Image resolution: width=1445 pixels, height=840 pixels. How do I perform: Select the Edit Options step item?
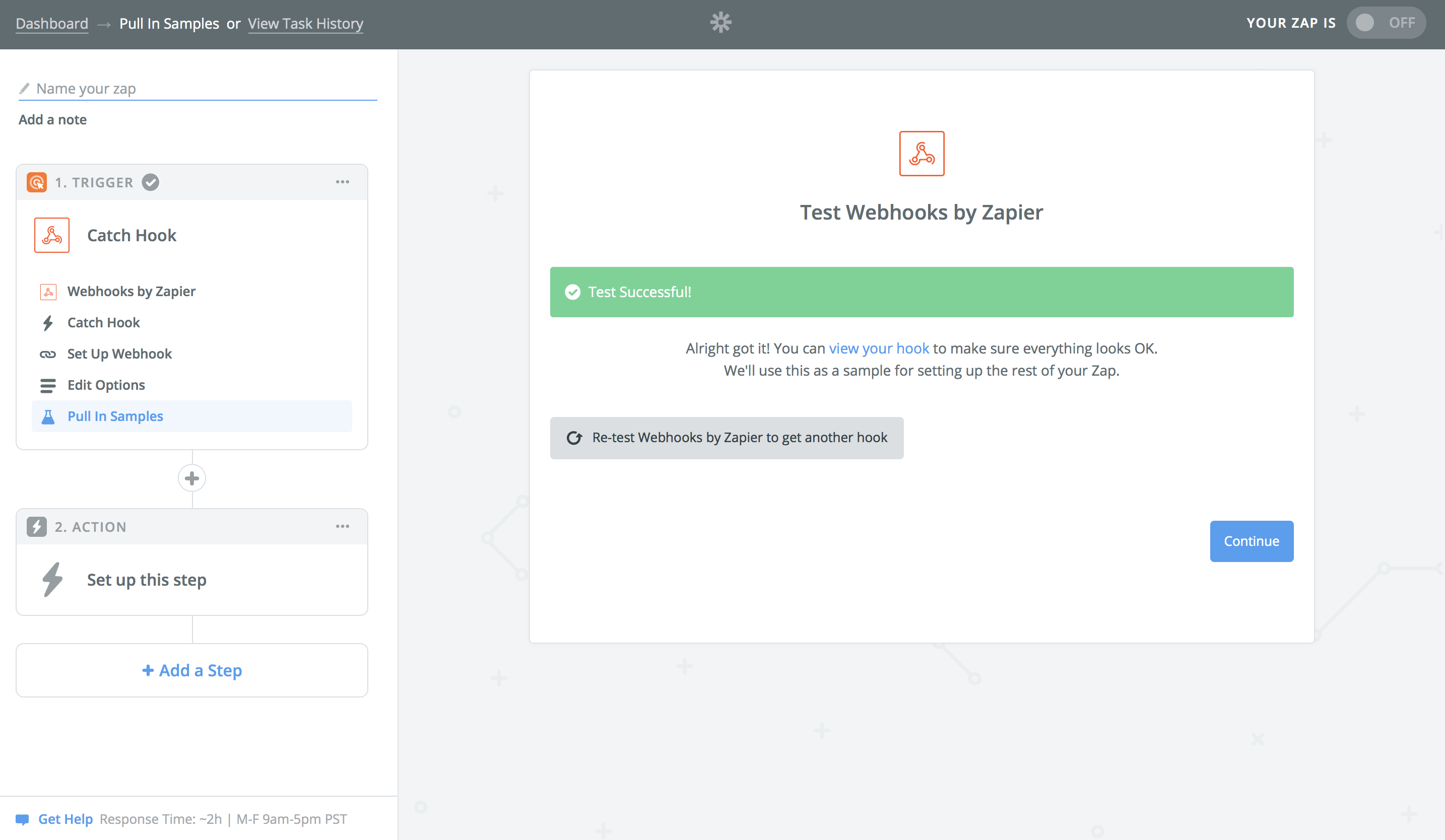click(106, 385)
